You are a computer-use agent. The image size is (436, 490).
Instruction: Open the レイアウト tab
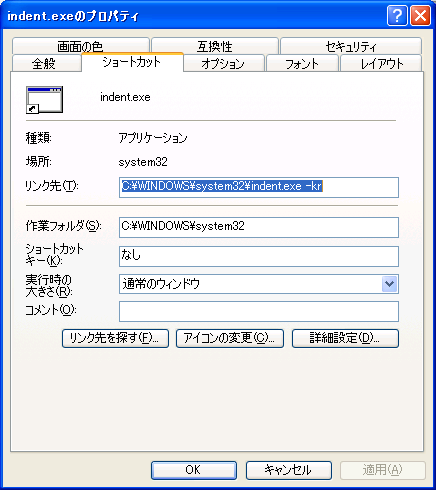coord(381,63)
